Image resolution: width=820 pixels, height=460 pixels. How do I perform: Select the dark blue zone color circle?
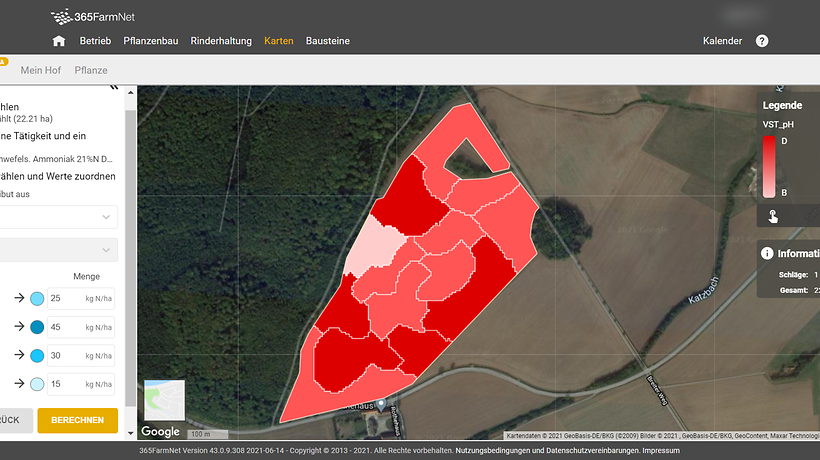click(37, 327)
